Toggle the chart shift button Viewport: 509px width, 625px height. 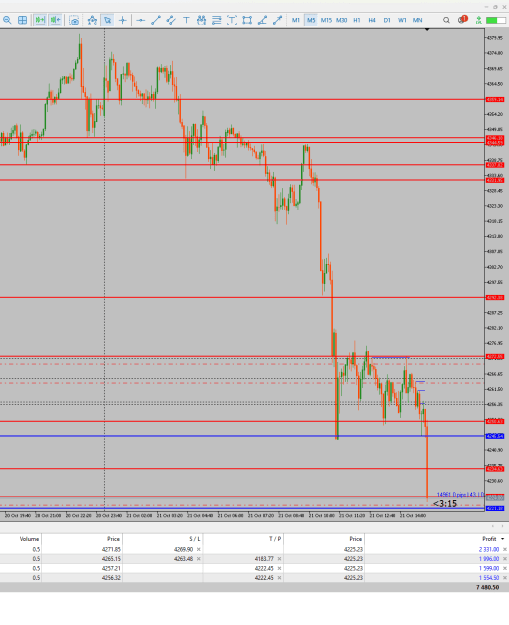point(55,20)
